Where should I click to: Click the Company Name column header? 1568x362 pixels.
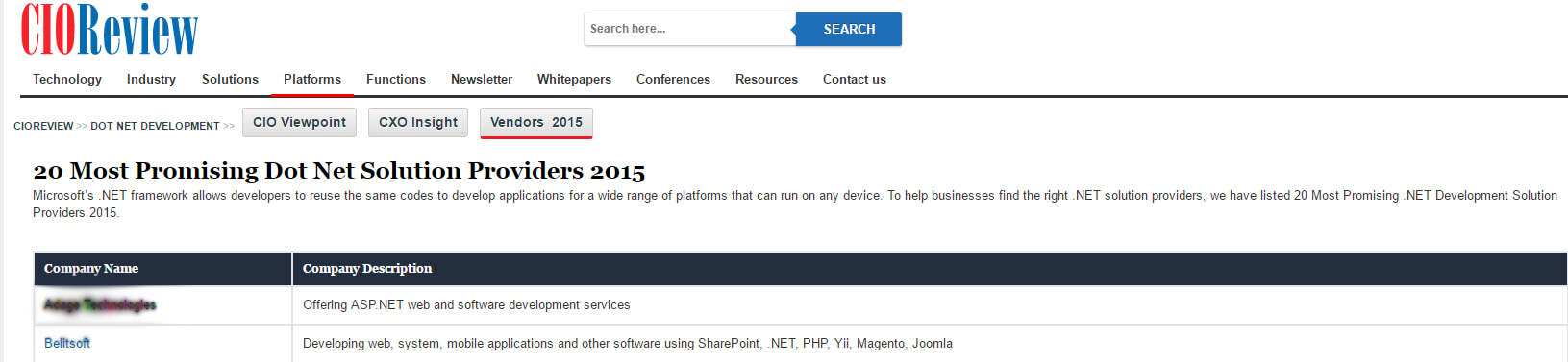(x=162, y=269)
